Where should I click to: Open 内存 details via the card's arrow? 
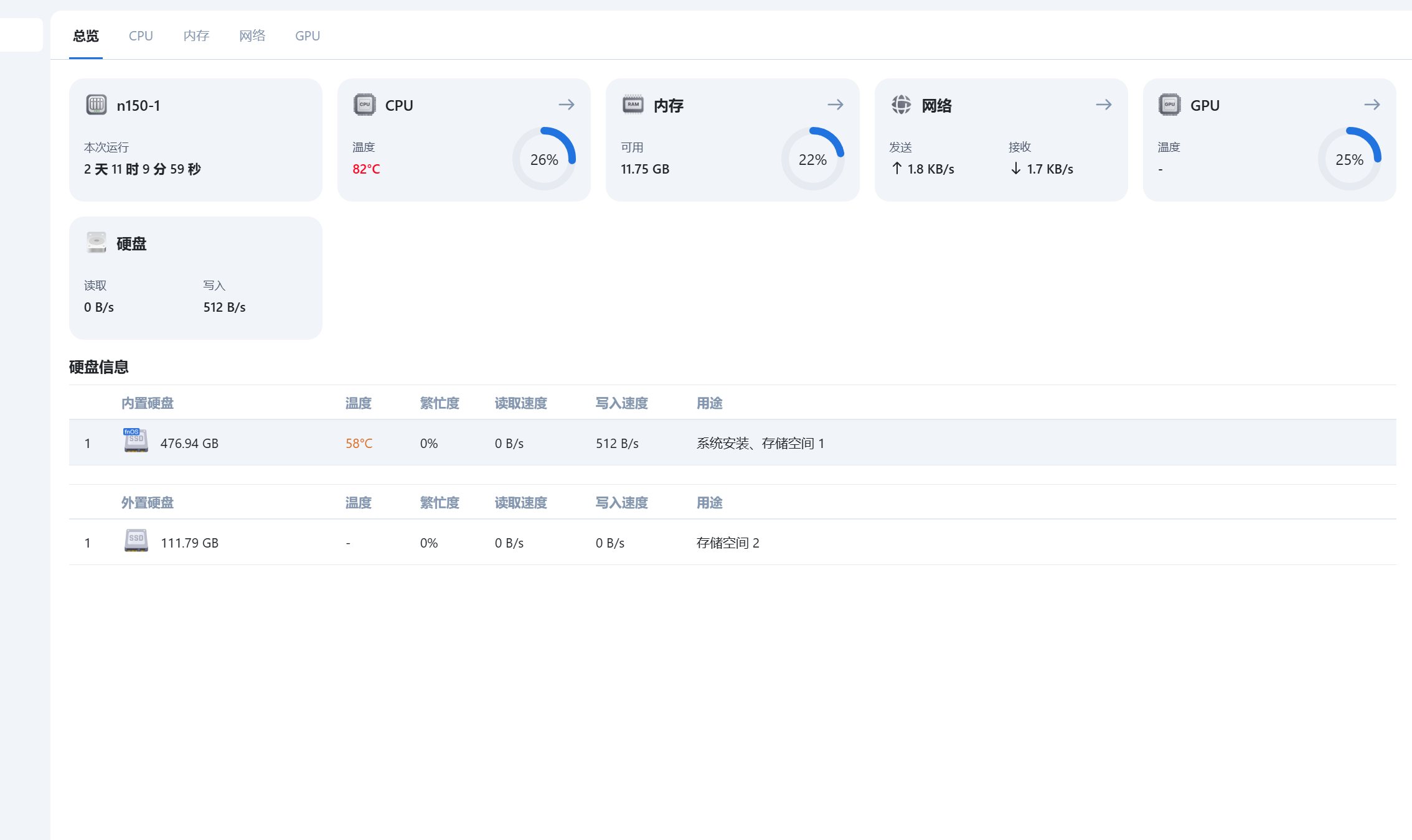(835, 105)
